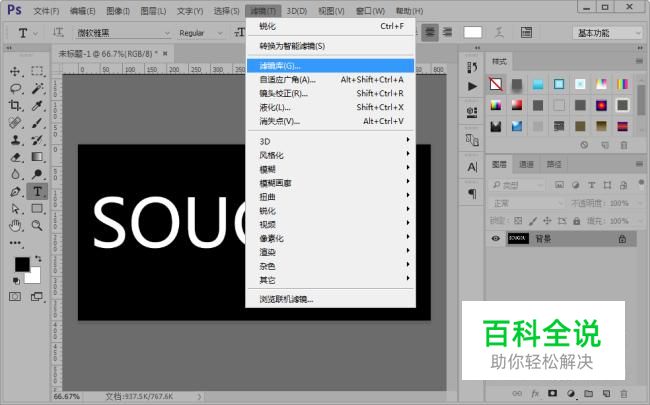Open the Edit Toolbar three-dots button

click(x=15, y=243)
